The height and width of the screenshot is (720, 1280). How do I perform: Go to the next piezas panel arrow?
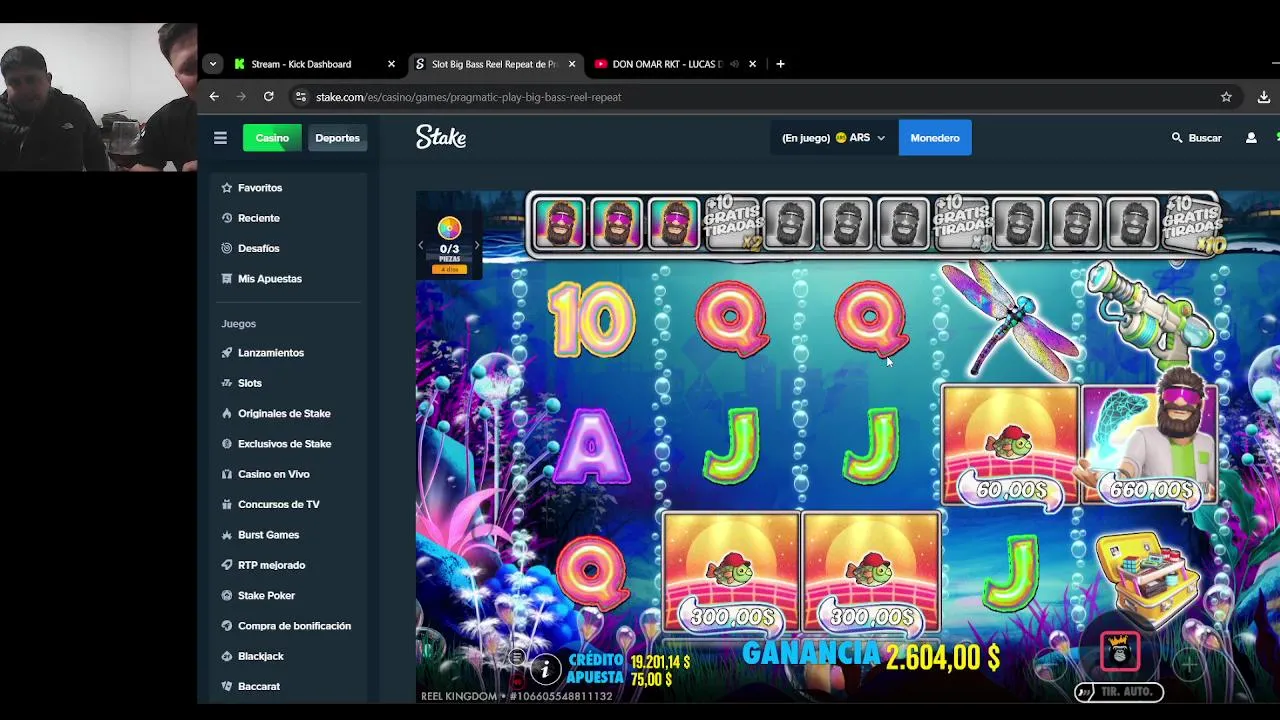[x=477, y=246]
